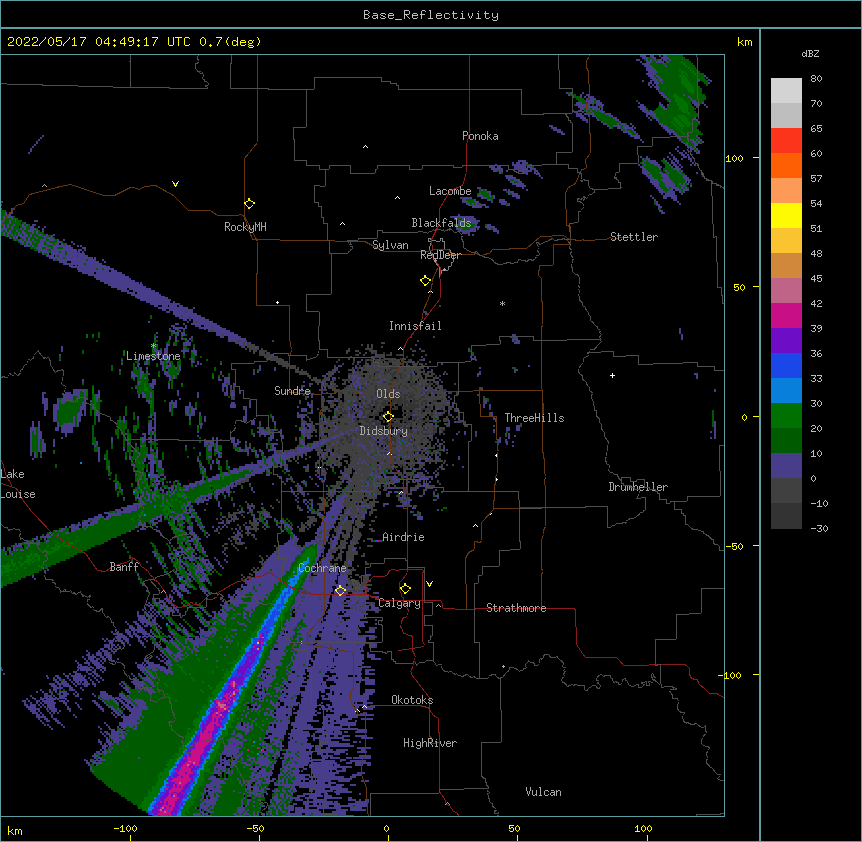Select the blue 33-36 dBZ legend swatch
The width and height of the screenshot is (862, 842).
point(786,365)
